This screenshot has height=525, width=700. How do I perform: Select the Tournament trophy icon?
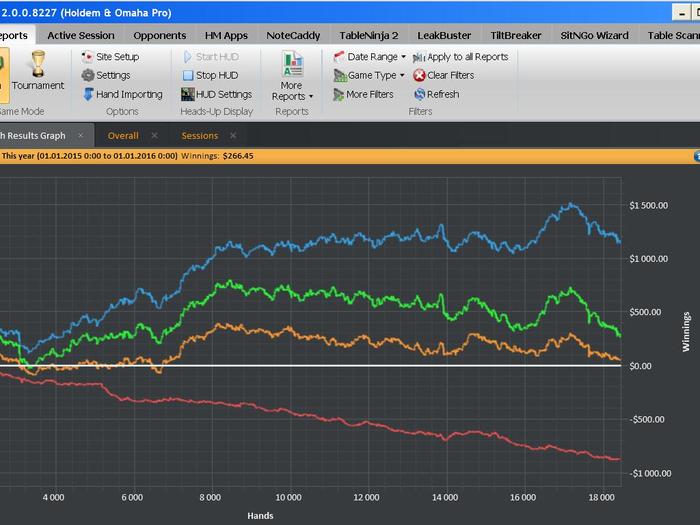(38, 63)
